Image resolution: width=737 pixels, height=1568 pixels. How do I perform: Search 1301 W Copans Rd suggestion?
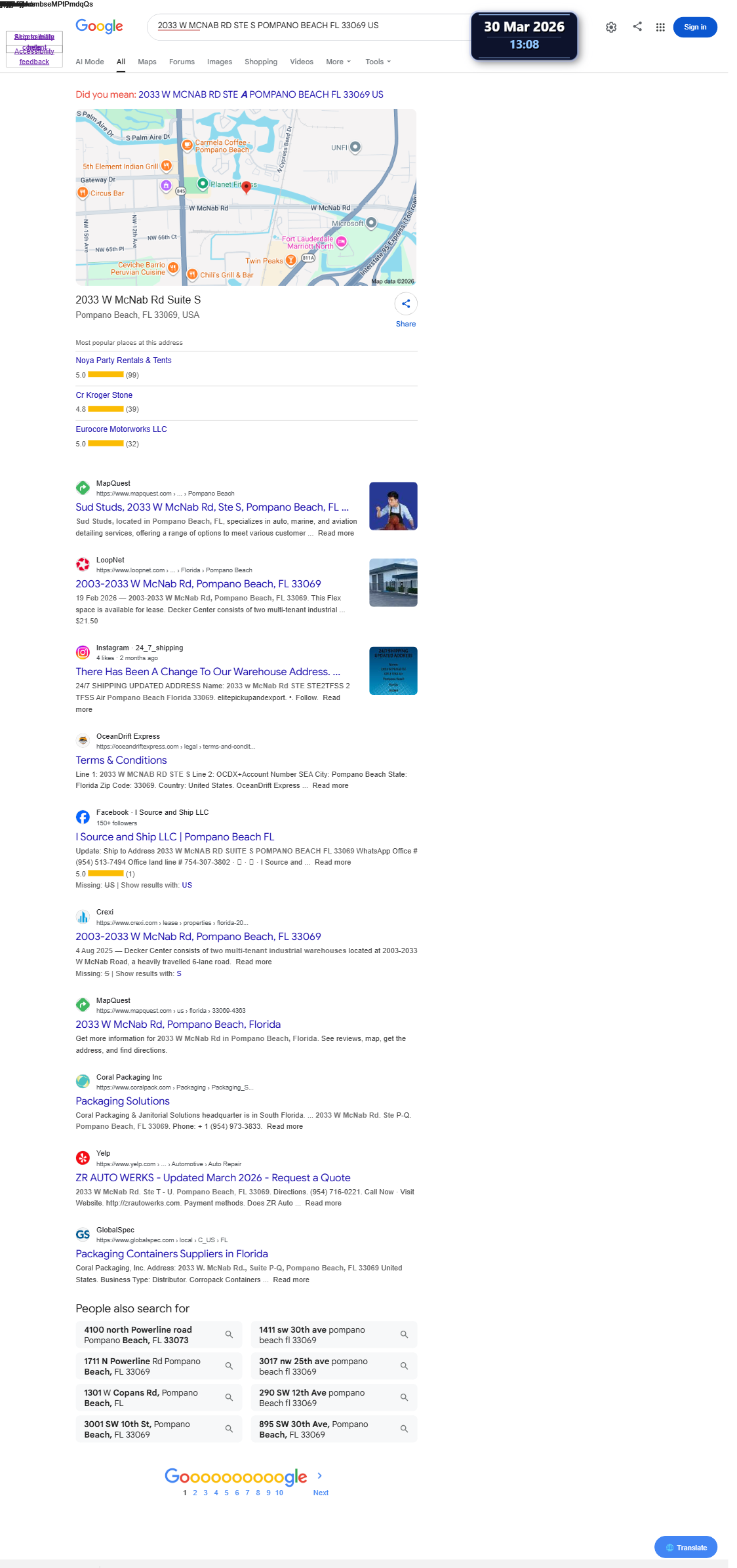point(159,1398)
